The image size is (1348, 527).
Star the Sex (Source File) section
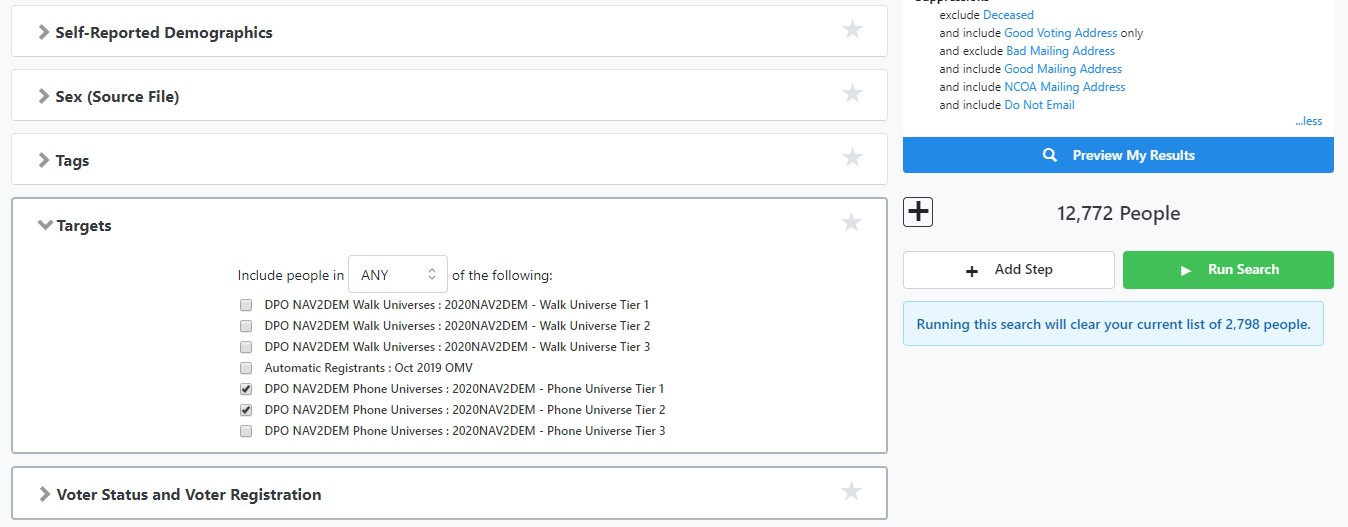point(852,94)
